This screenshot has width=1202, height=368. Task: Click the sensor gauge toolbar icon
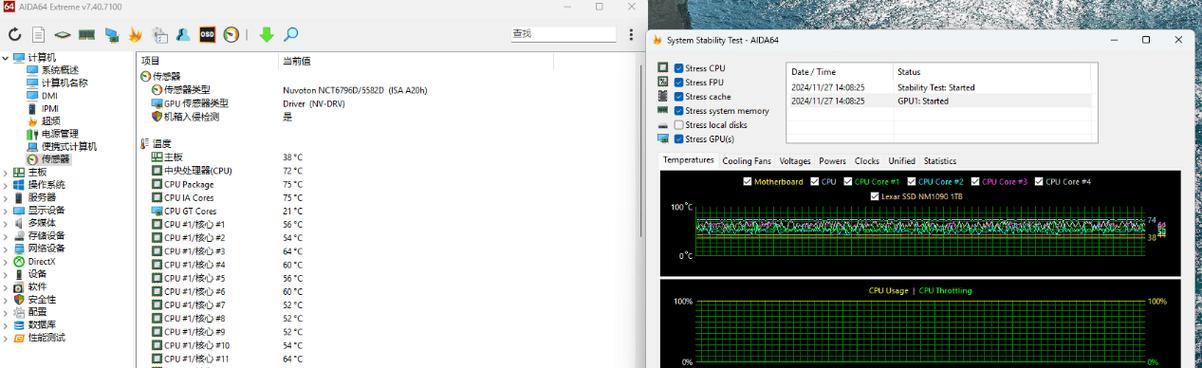231,35
